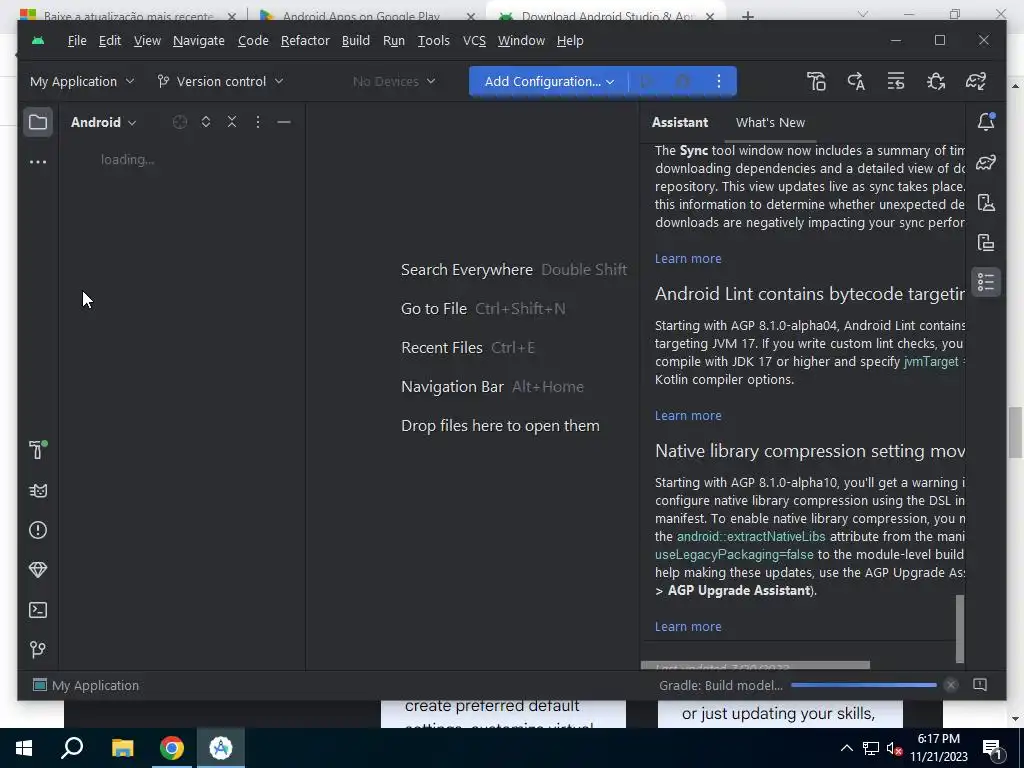Open Device Explorer icon in right sidebar
1024x768 pixels.
986,242
